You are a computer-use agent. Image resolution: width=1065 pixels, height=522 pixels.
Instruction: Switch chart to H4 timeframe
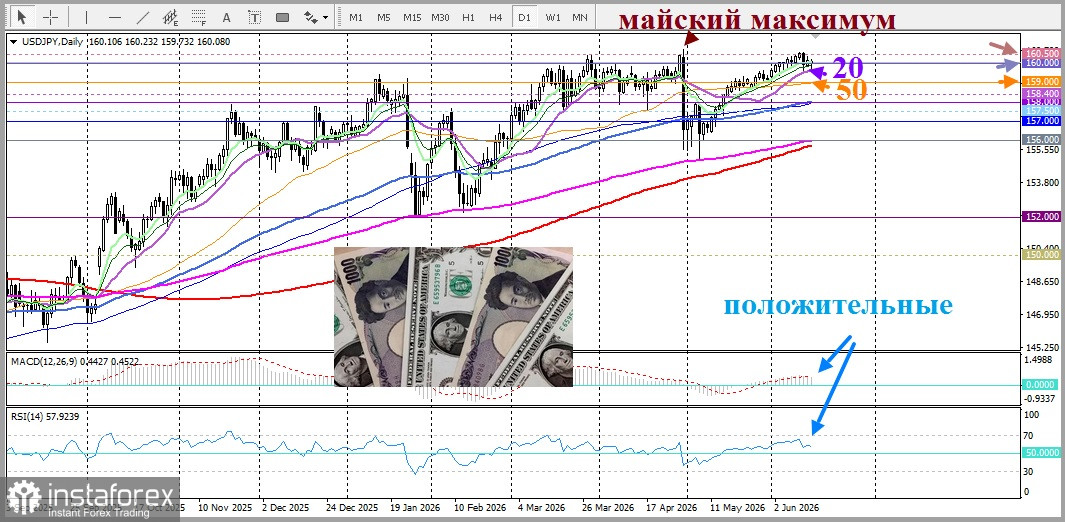click(495, 17)
